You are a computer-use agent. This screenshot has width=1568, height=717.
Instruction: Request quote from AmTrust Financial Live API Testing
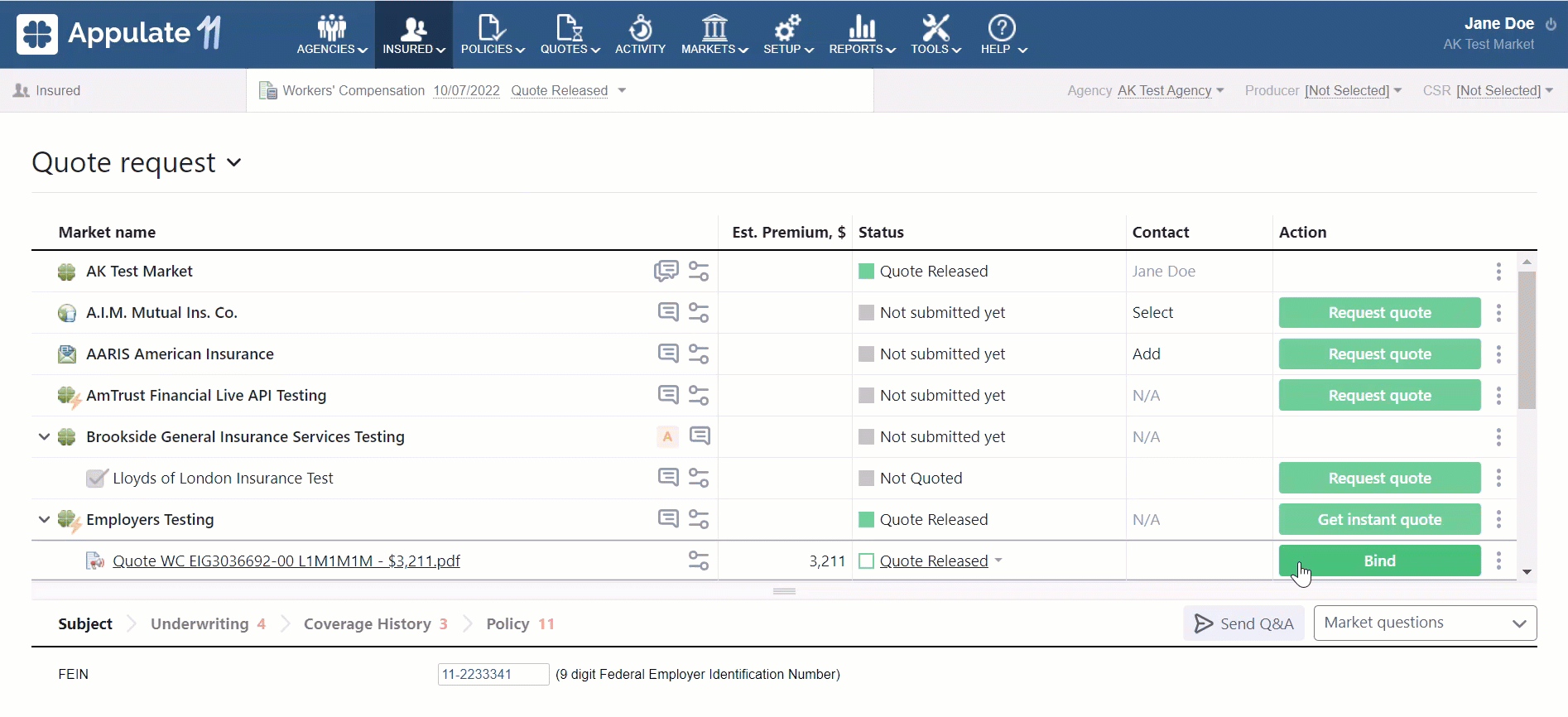[x=1379, y=395]
